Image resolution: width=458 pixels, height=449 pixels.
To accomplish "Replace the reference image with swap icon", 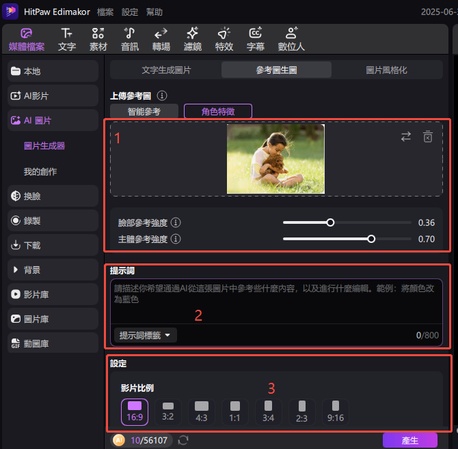I will point(406,137).
